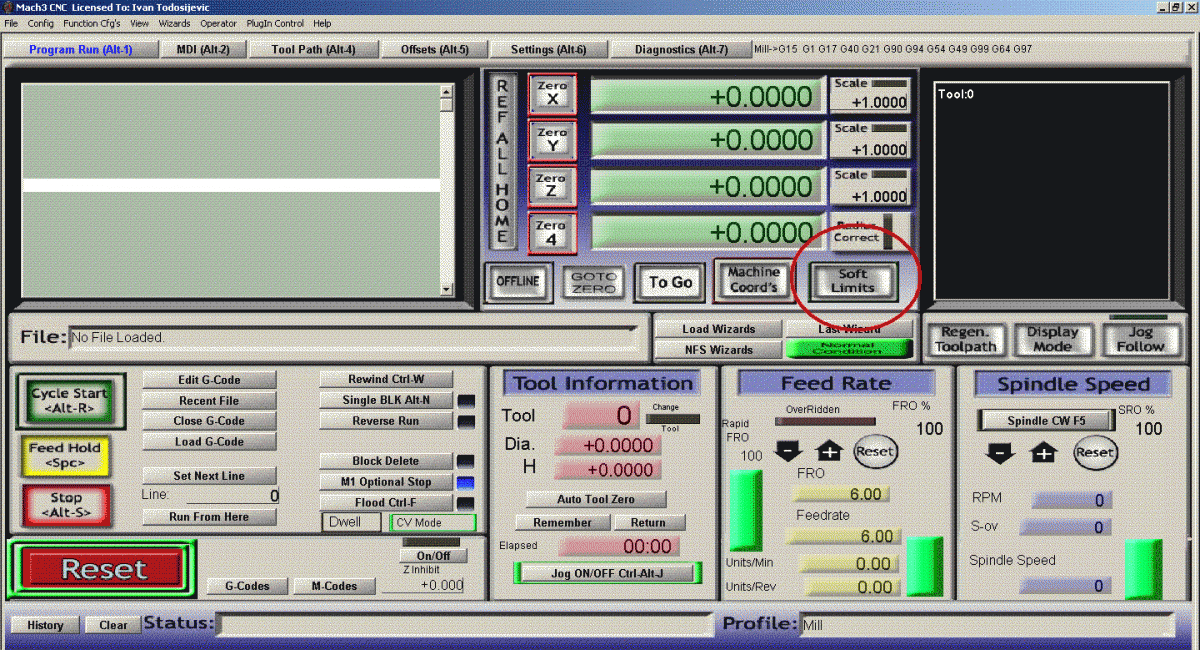Switch to Tool Path (Alt-4) tab
The image size is (1200, 650).
[313, 49]
